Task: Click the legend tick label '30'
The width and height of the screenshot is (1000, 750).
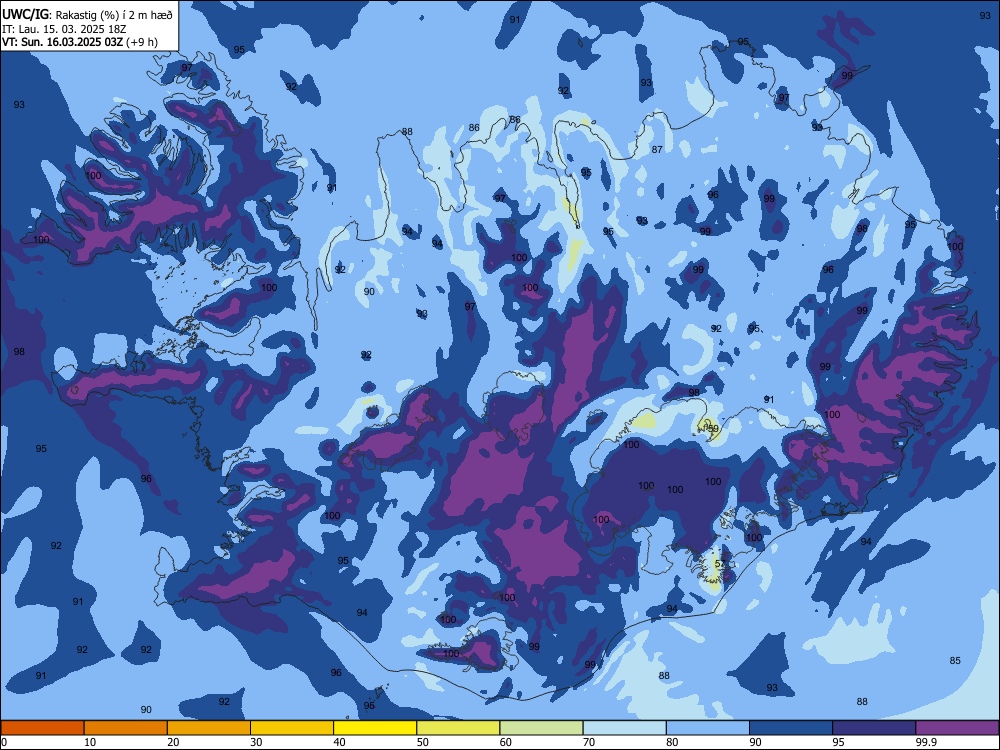Action: point(256,742)
